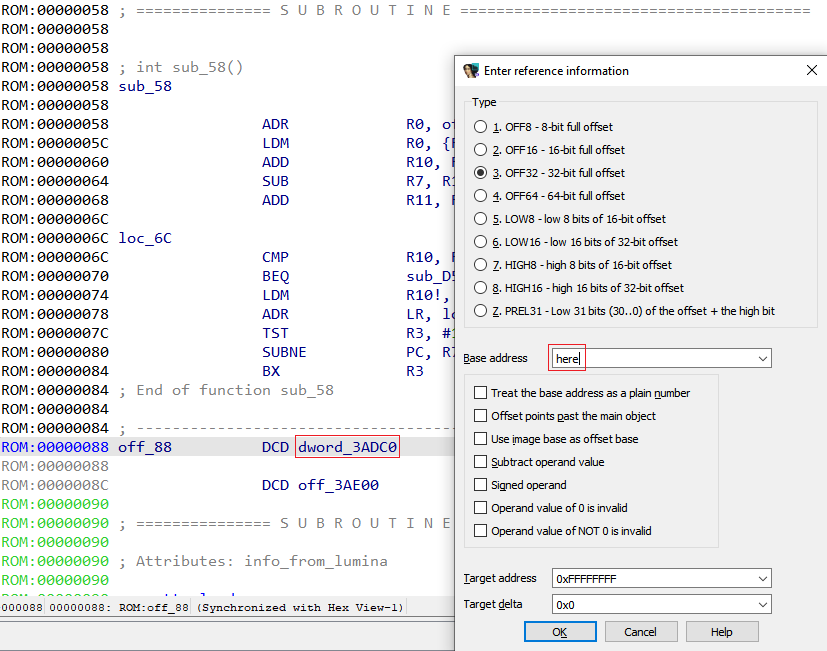The width and height of the screenshot is (827, 651).
Task: Open the Target address dropdown
Action: click(763, 578)
